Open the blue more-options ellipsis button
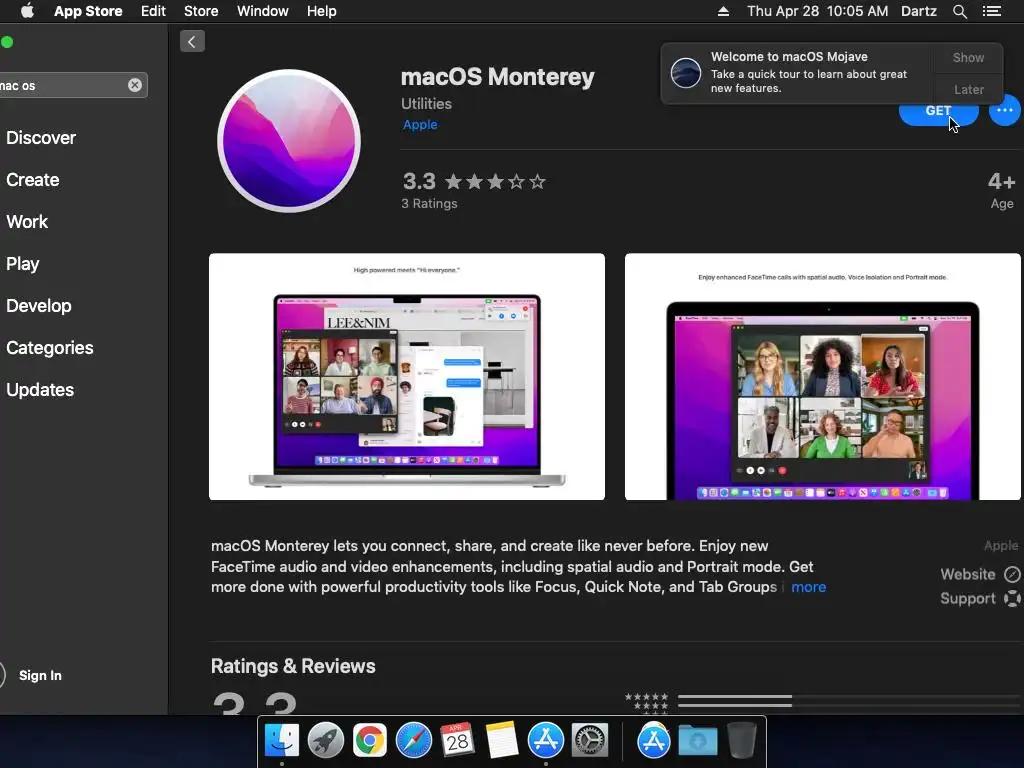 tap(1004, 110)
